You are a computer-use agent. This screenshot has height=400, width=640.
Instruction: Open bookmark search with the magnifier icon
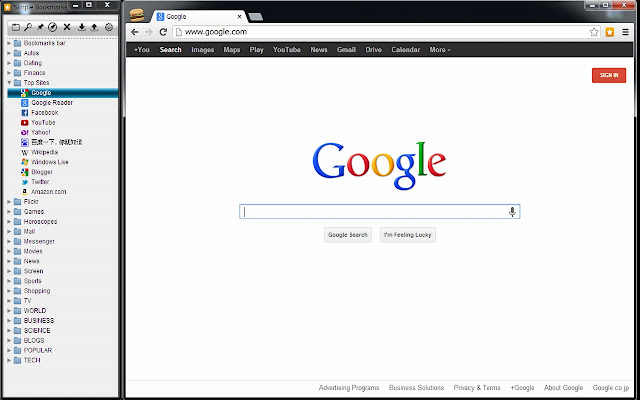pyautogui.click(x=28, y=27)
